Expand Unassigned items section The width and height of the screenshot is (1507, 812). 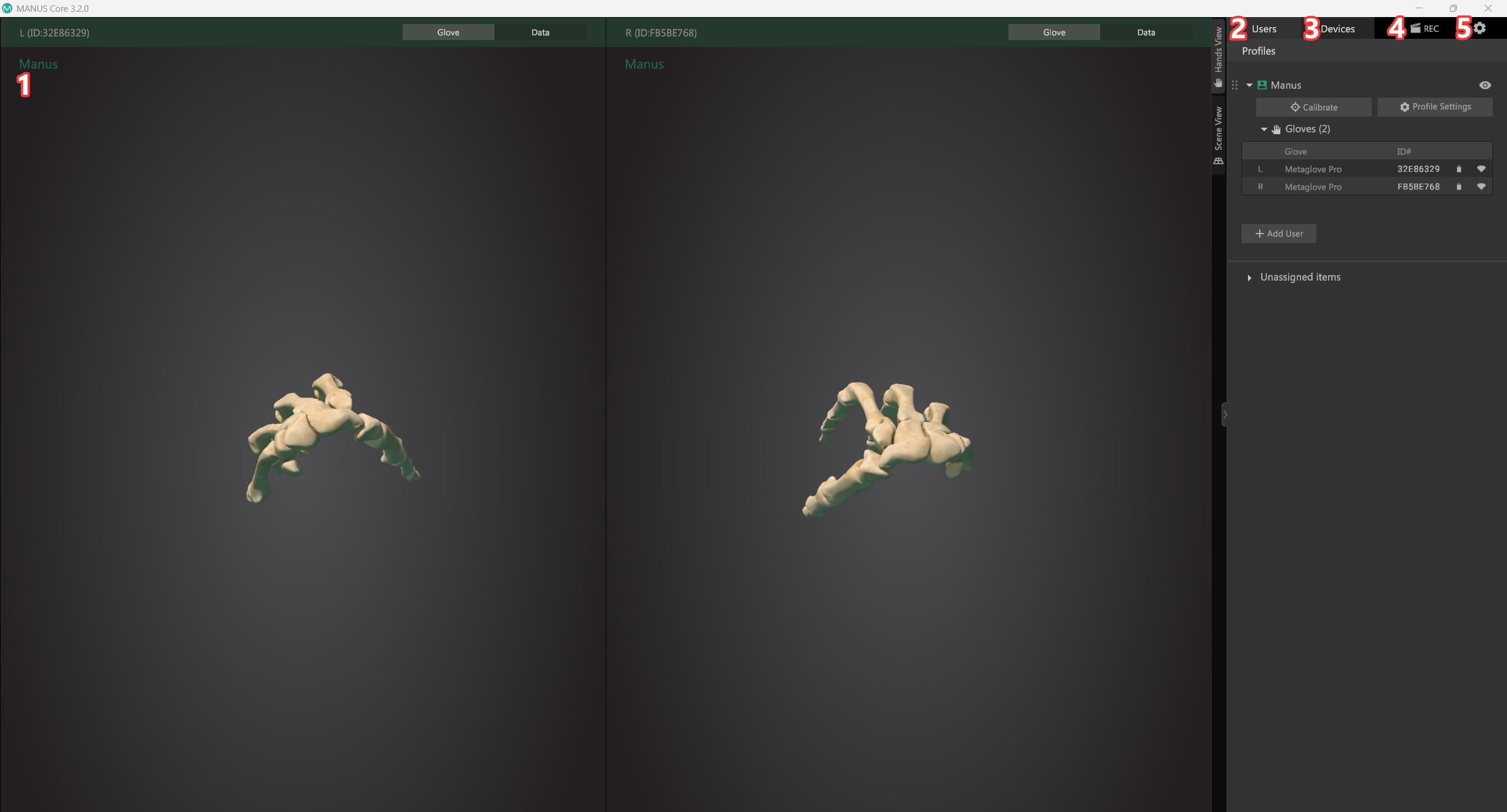pyautogui.click(x=1249, y=278)
